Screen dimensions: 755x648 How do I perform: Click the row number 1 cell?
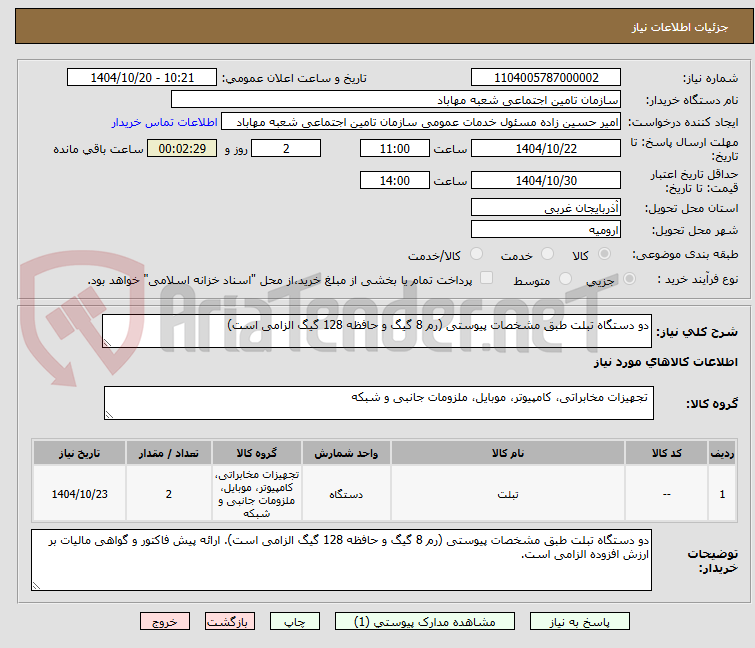pos(722,494)
